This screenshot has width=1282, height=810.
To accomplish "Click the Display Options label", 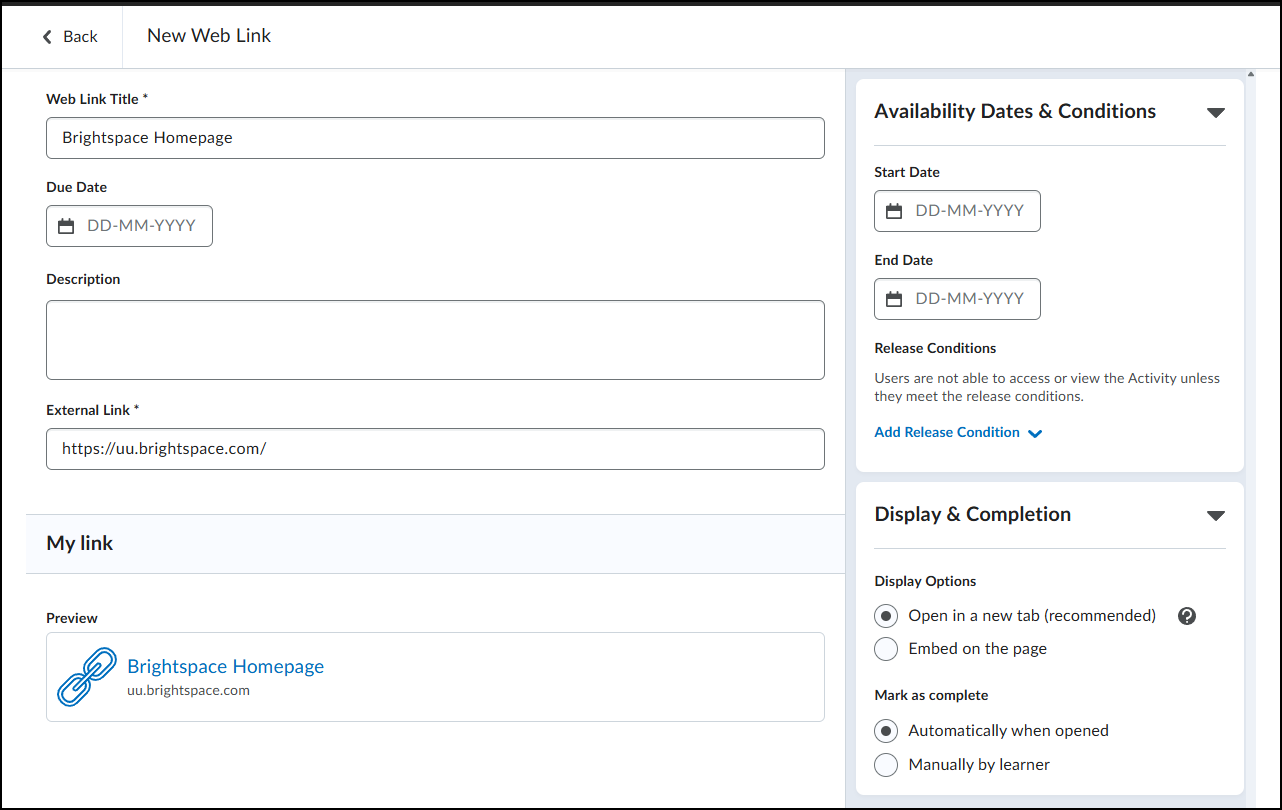I will pyautogui.click(x=925, y=582).
